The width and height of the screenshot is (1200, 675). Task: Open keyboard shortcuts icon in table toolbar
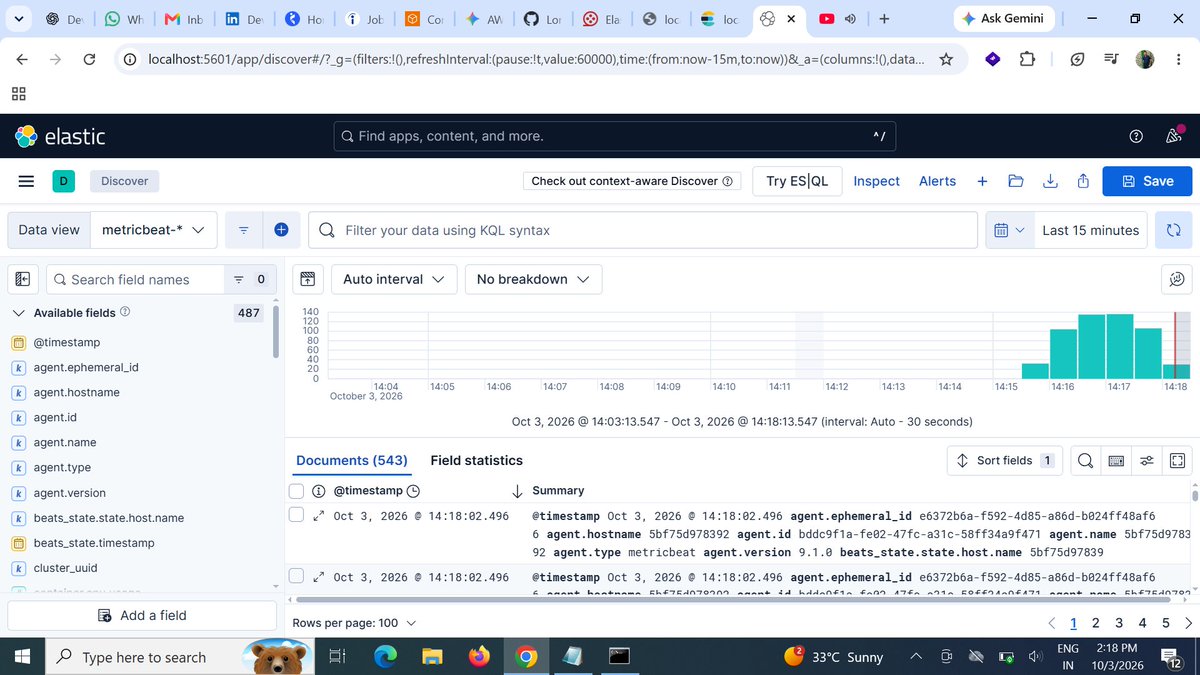pos(1116,460)
